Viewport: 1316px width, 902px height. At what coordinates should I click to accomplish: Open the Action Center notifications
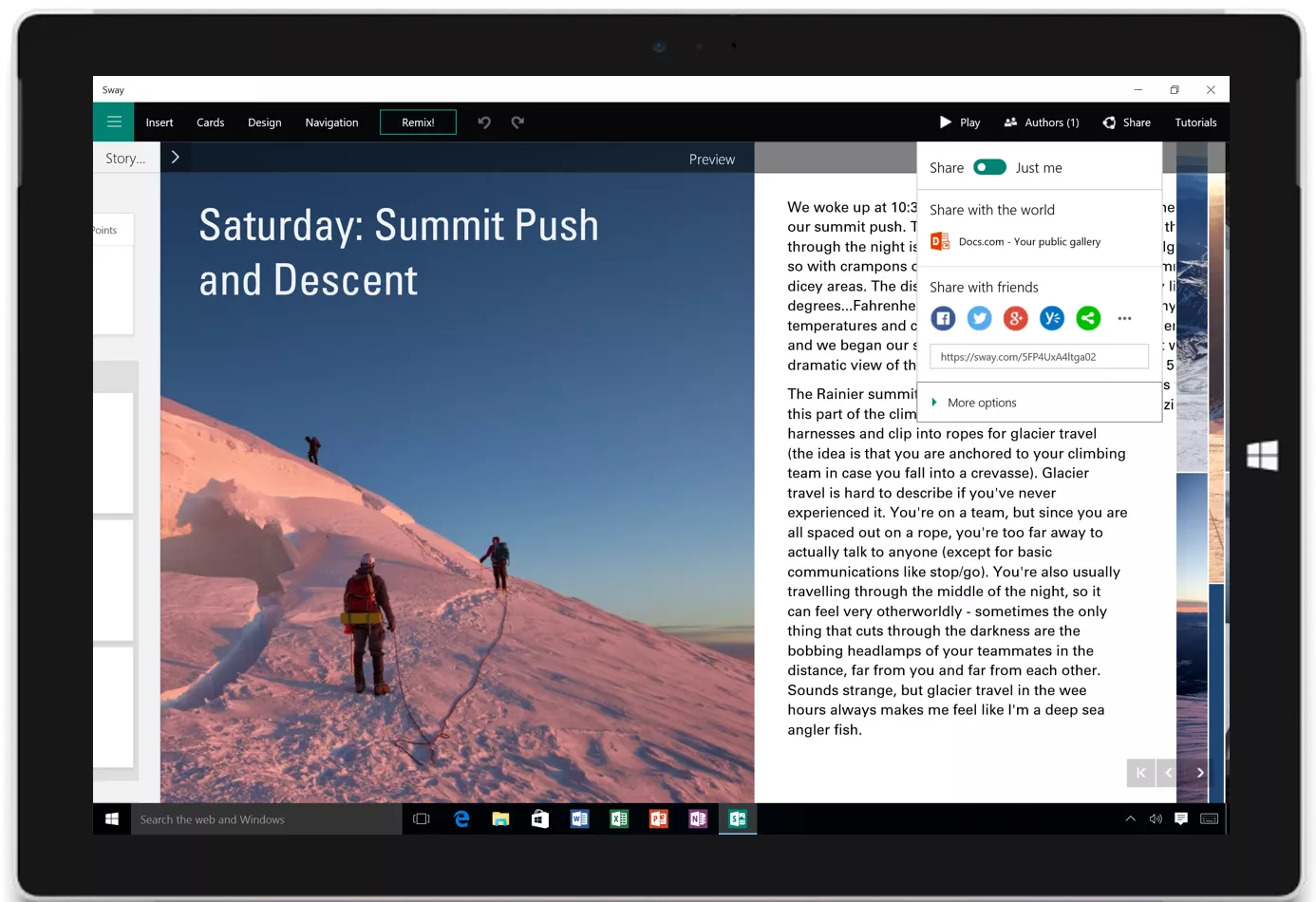tap(1181, 818)
